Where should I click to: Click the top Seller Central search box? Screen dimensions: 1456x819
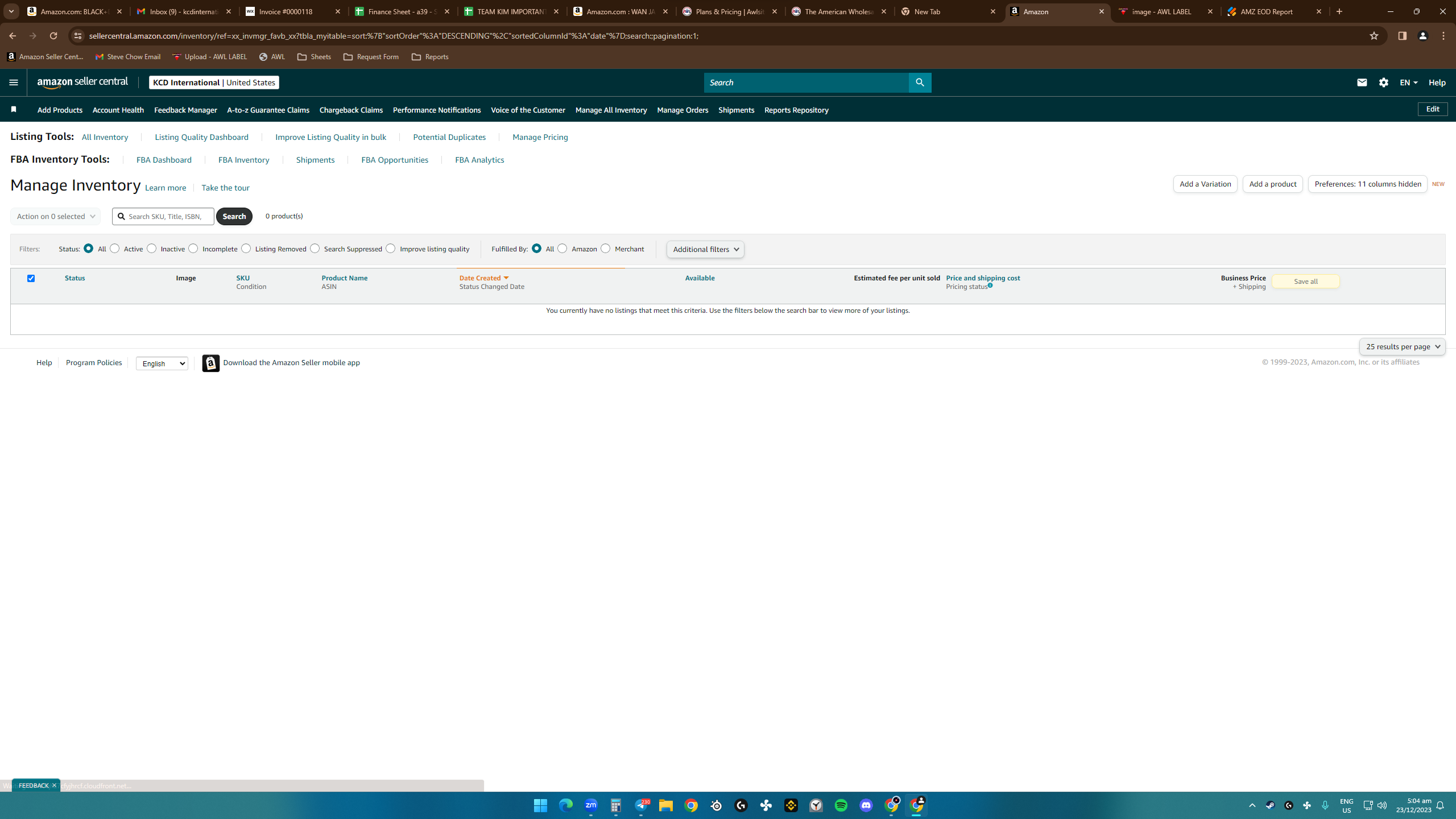[x=806, y=82]
